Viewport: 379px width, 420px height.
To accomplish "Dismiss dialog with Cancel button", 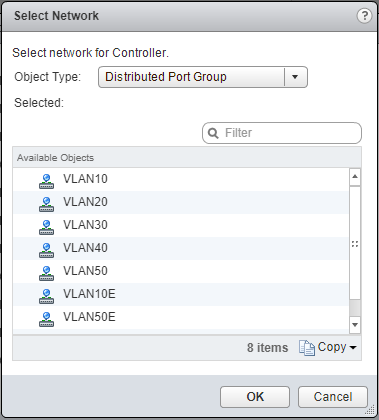I will [x=333, y=397].
